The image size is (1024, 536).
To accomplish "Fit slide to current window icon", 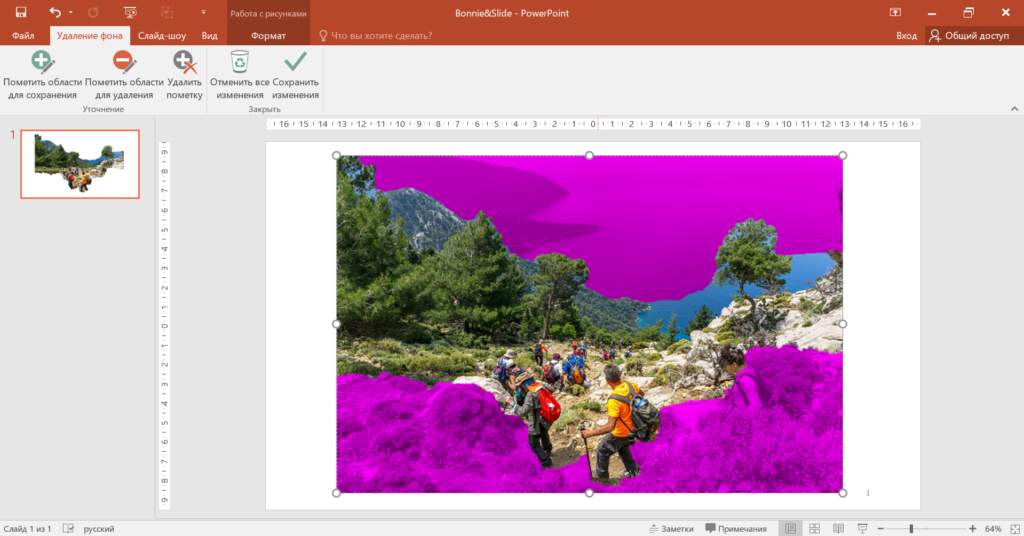I will click(x=1015, y=529).
